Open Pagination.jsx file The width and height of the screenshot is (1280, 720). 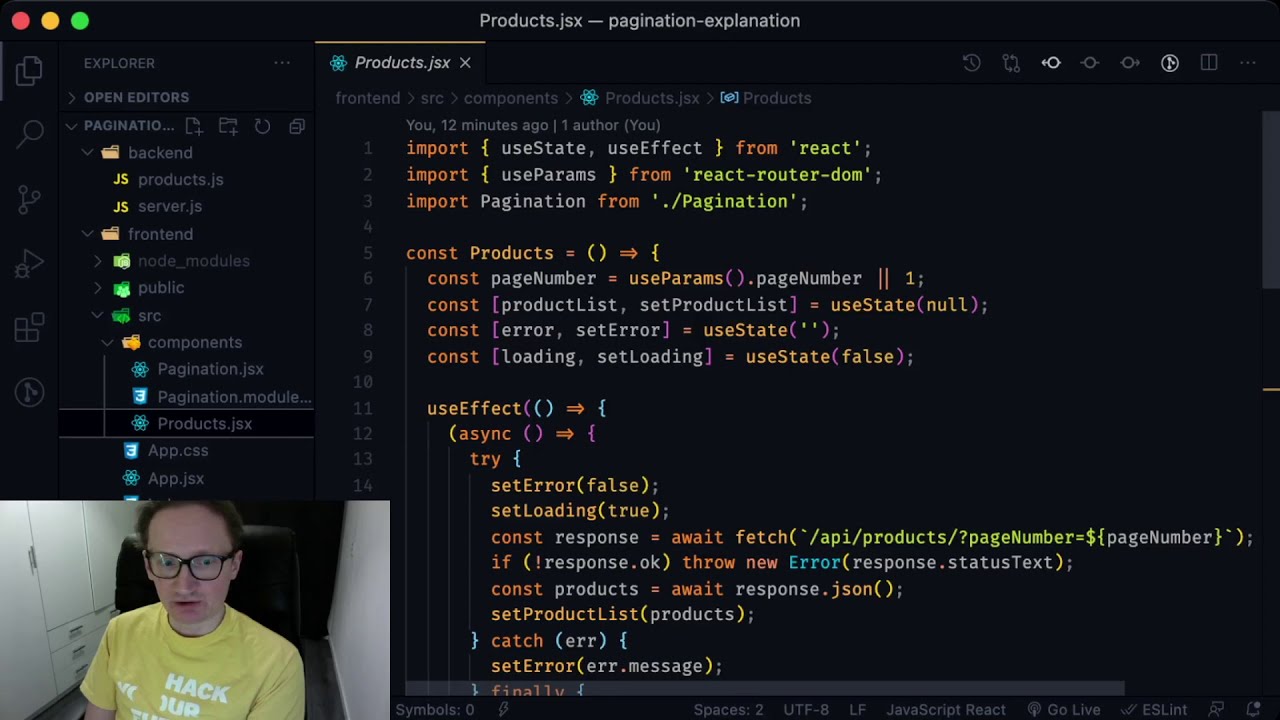click(210, 369)
